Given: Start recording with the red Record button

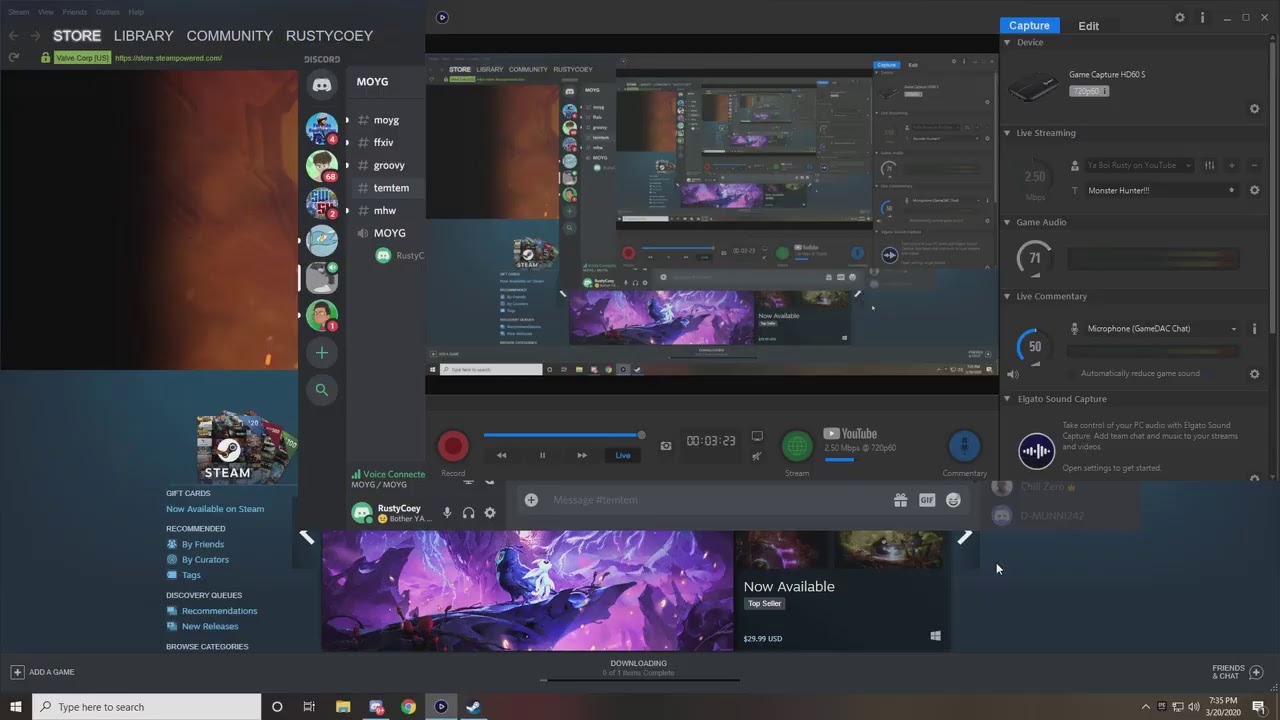Looking at the screenshot, I should click(x=453, y=446).
